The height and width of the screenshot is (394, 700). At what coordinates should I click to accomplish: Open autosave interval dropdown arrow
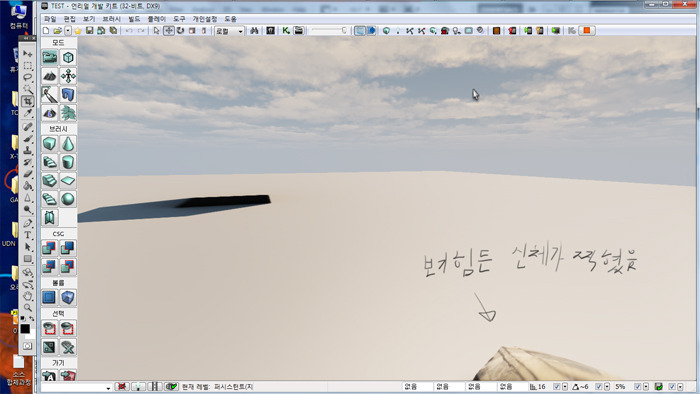tap(680, 387)
